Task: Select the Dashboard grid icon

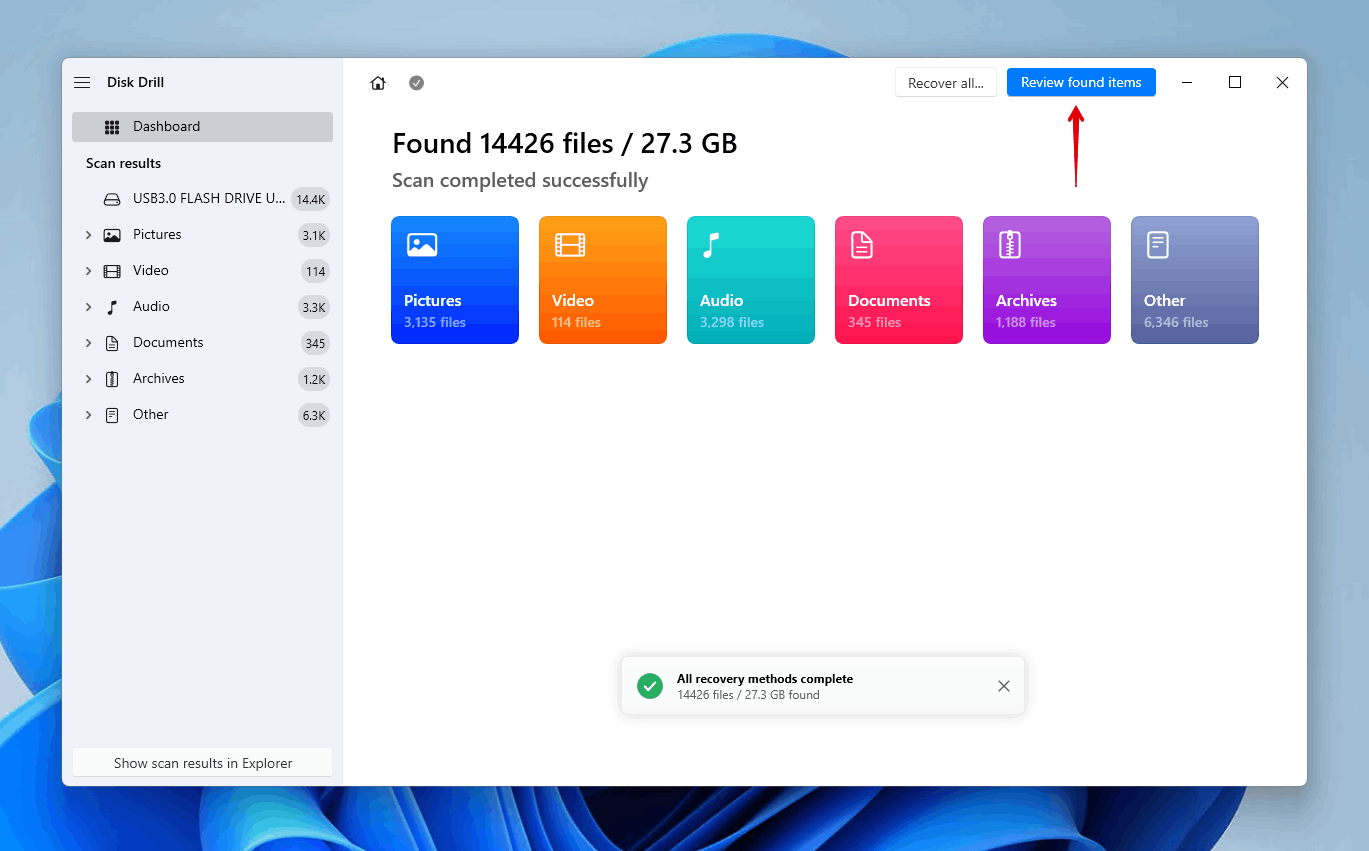Action: pyautogui.click(x=112, y=127)
